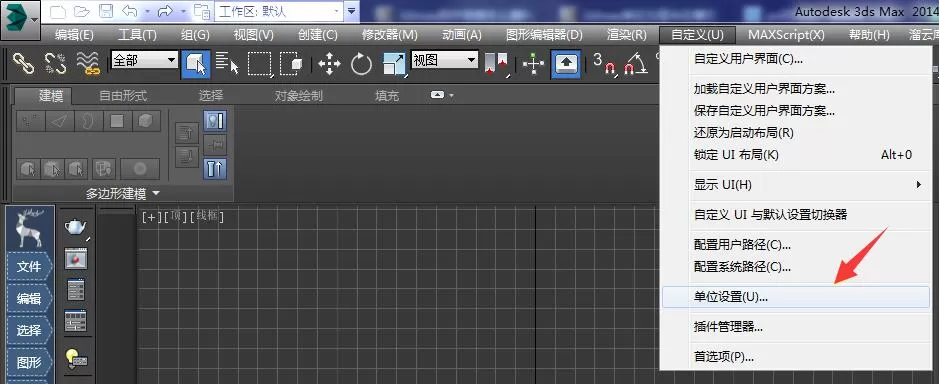Open the MAXScript(X) menu

(786, 35)
